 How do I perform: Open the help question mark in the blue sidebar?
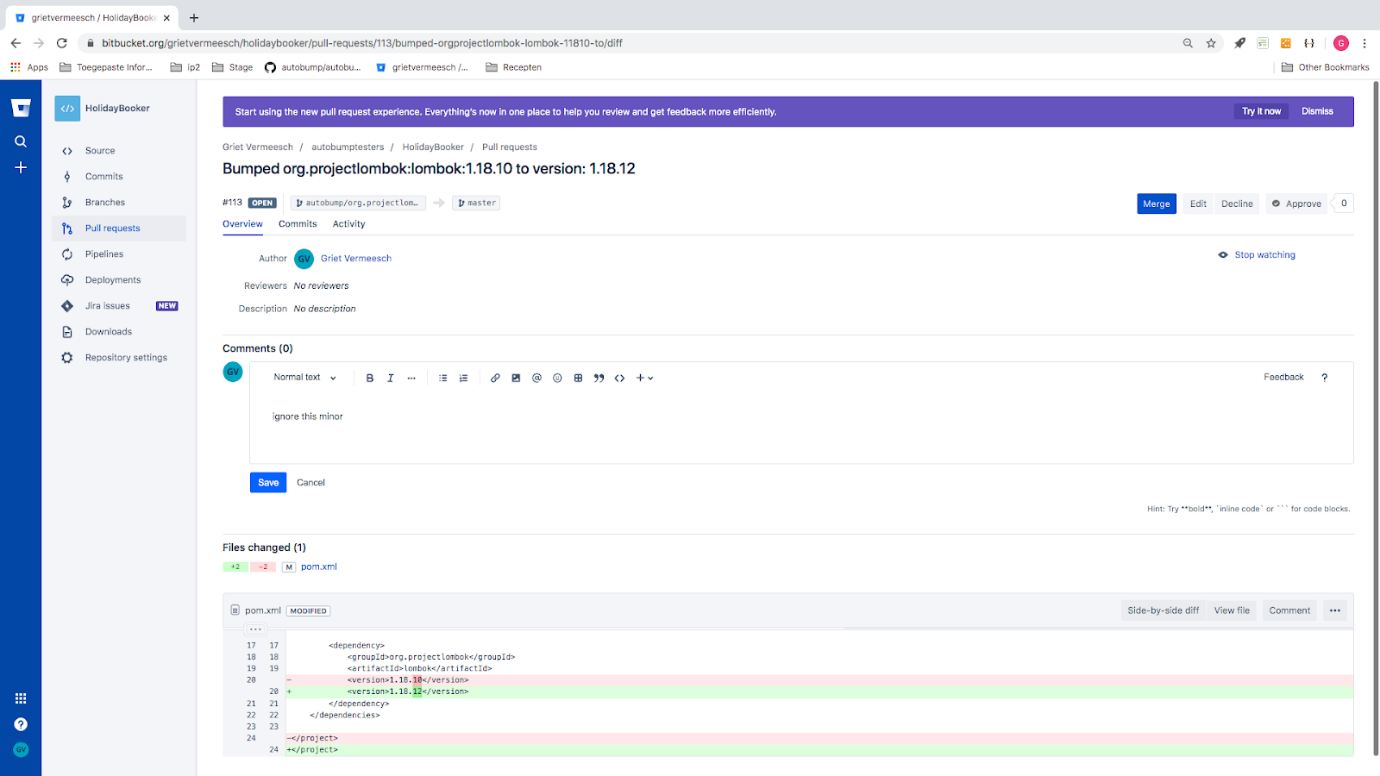pyautogui.click(x=20, y=724)
